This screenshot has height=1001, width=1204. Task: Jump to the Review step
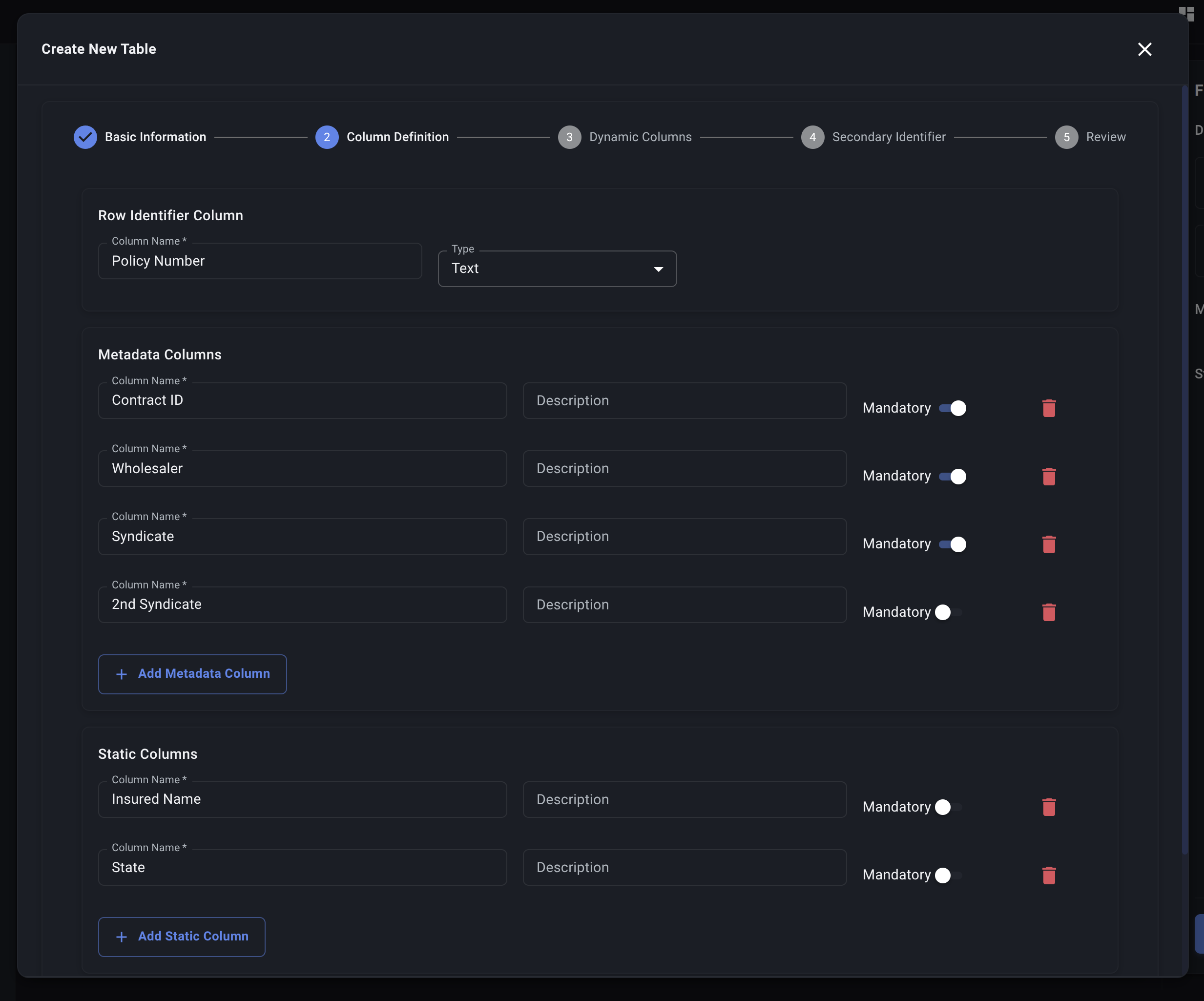(x=1105, y=137)
